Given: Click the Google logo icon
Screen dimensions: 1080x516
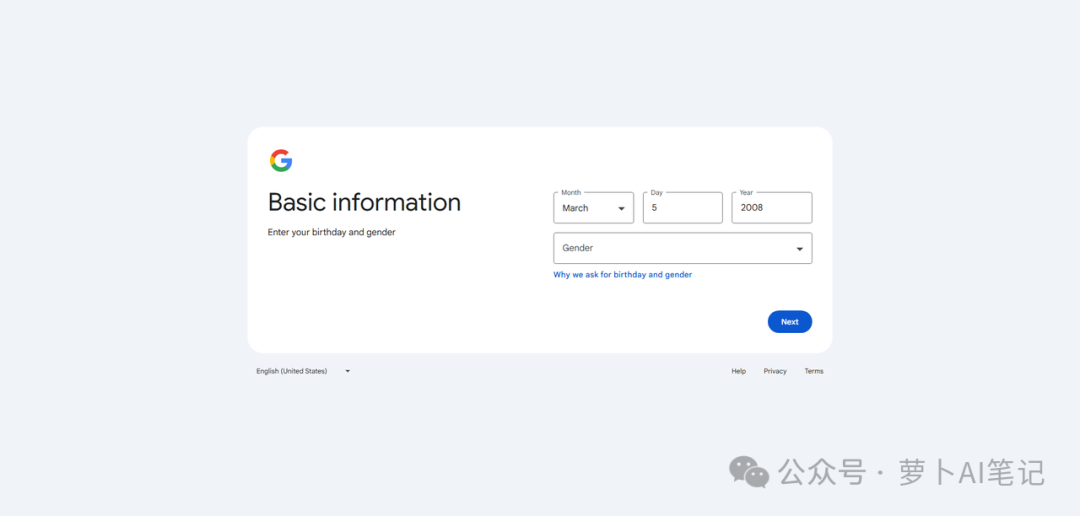Looking at the screenshot, I should [x=281, y=161].
